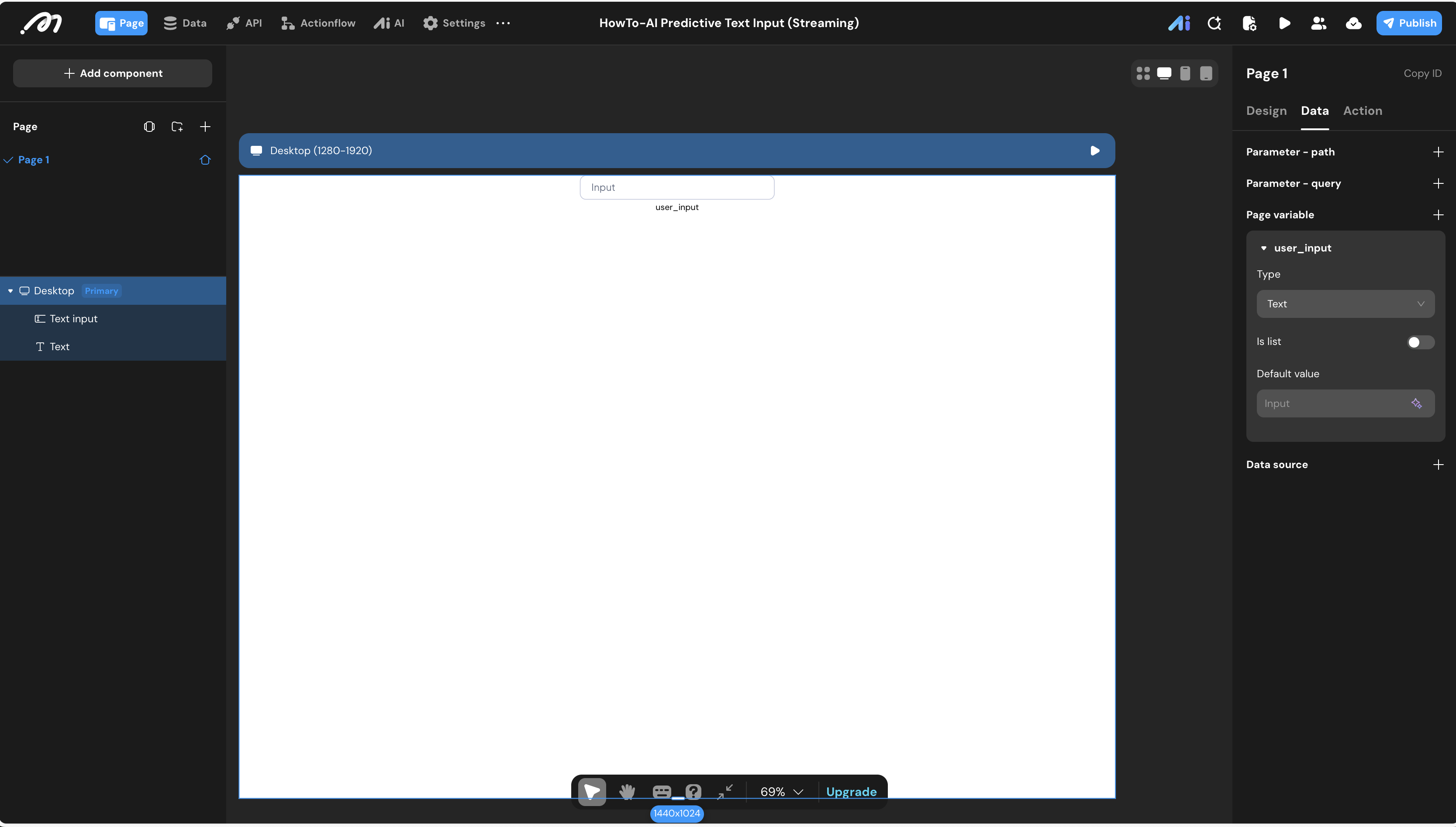Screen dimensions: 1456x827
Task: Click the collaborators people icon
Action: (1318, 23)
